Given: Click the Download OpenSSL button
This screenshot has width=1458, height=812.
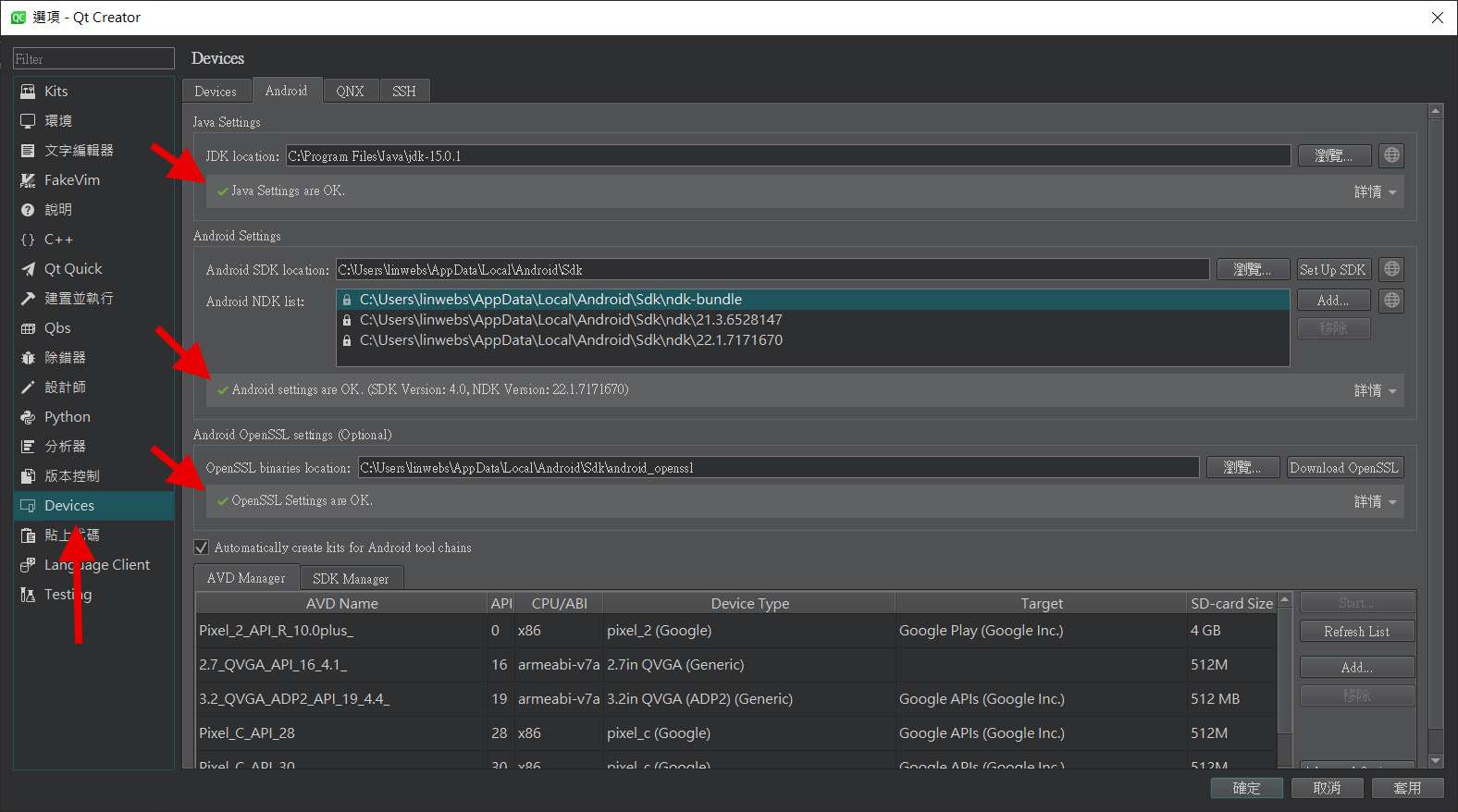Looking at the screenshot, I should (x=1344, y=468).
